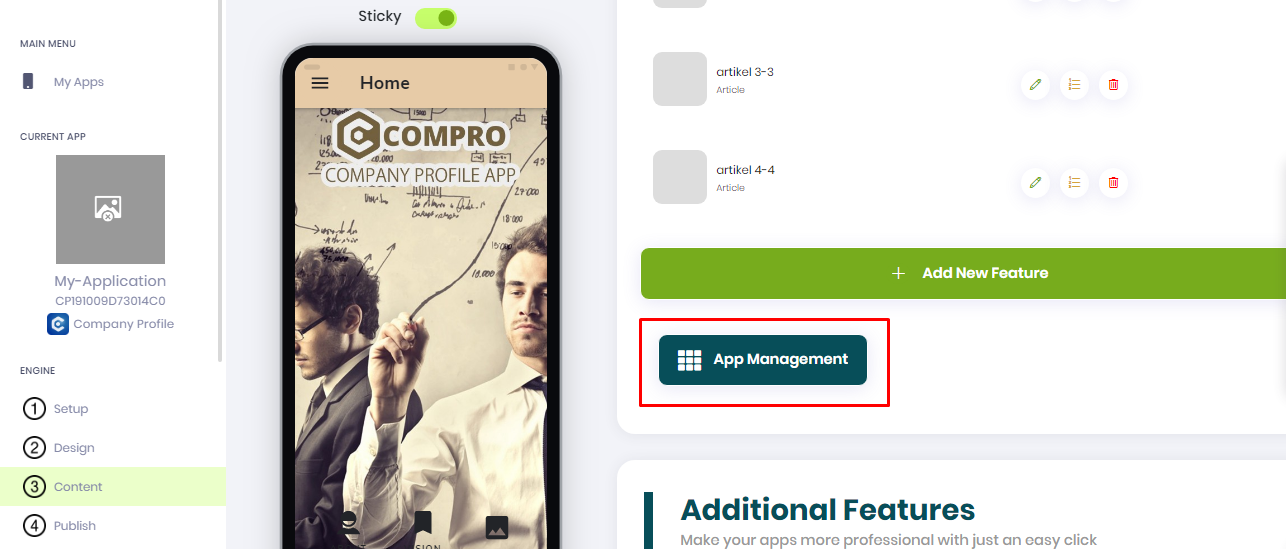Screen dimensions: 1286x549
Task: Tap the bookmark icon in phone preview
Action: pyautogui.click(x=423, y=522)
